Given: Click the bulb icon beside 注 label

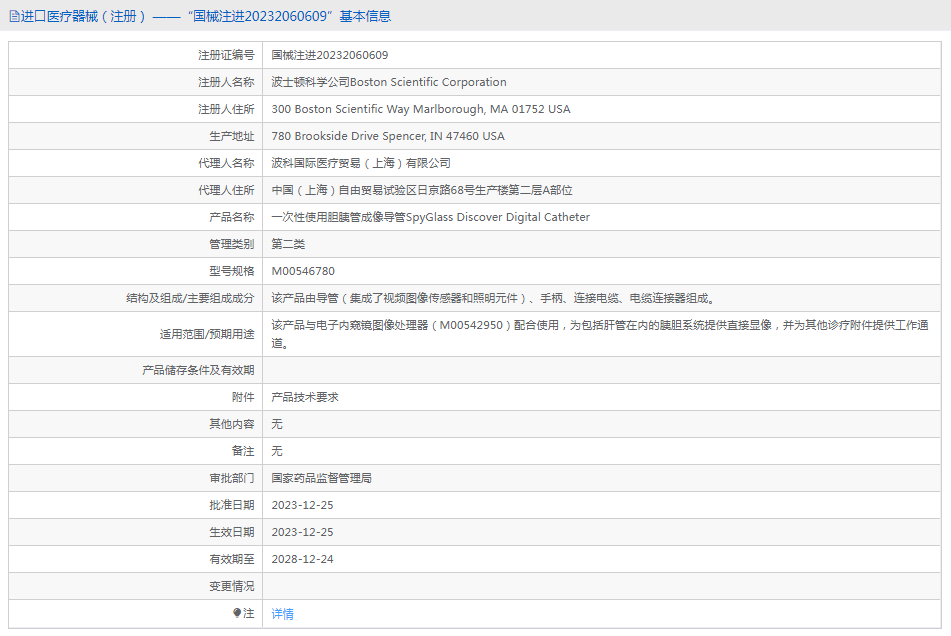Looking at the screenshot, I should [237, 613].
